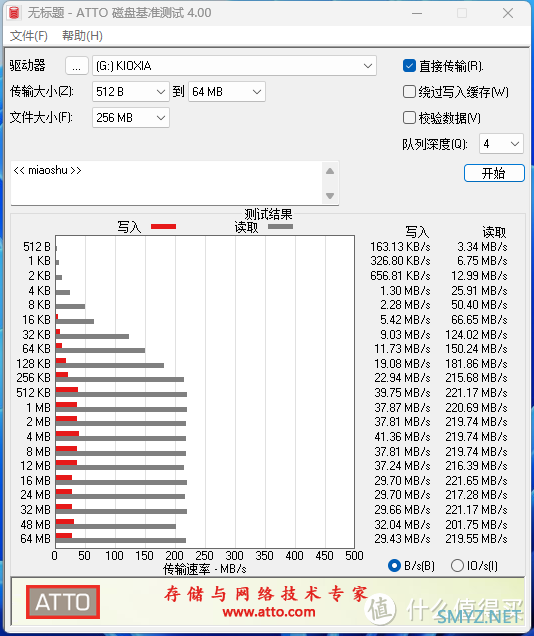Click the 队列深度(Q) label

coord(435,144)
